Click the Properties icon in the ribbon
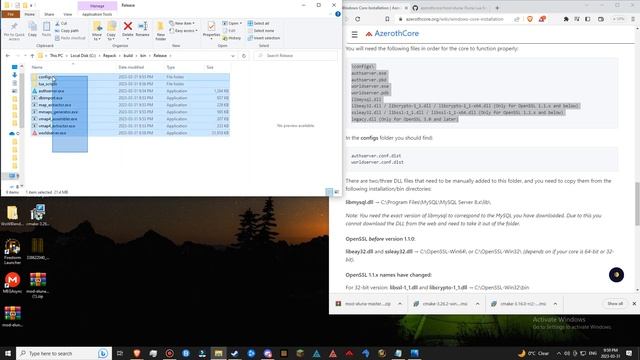640x360 pixels. (211, 29)
